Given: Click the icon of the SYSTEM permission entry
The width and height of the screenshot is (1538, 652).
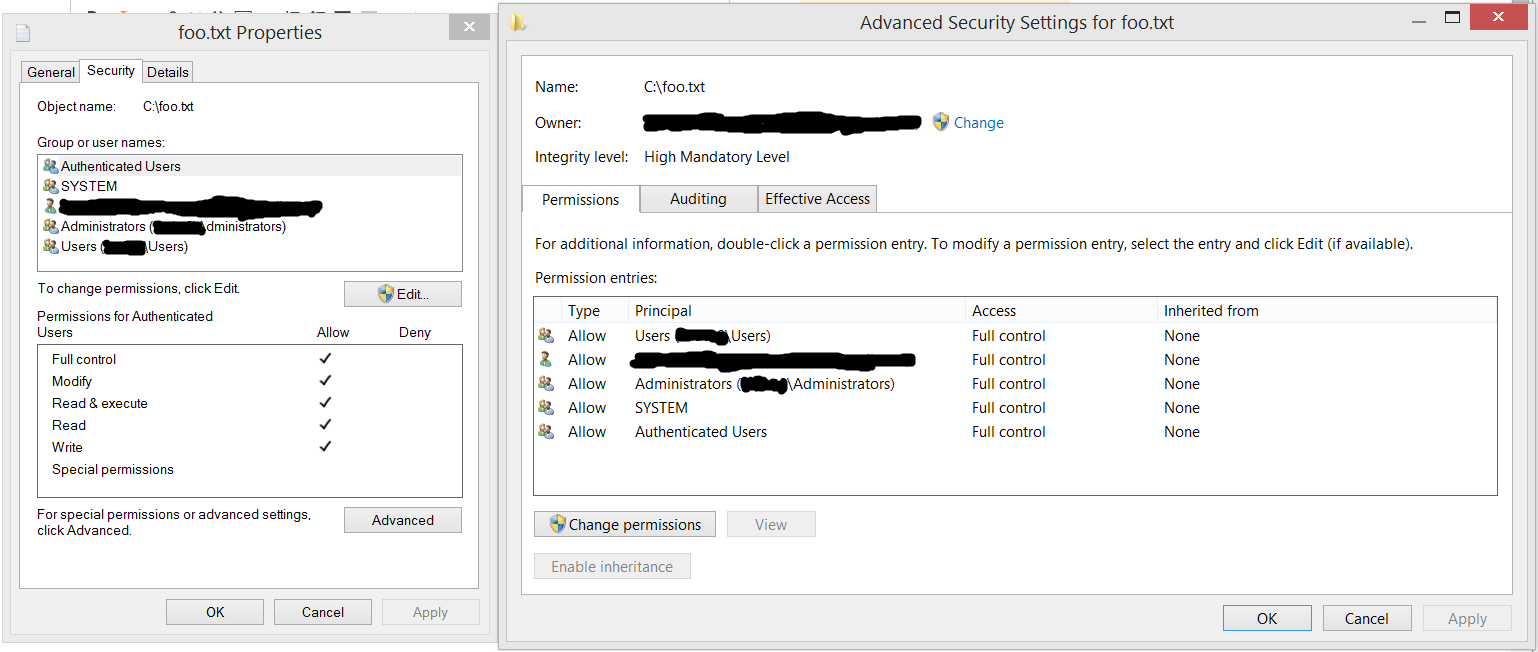Looking at the screenshot, I should click(546, 408).
